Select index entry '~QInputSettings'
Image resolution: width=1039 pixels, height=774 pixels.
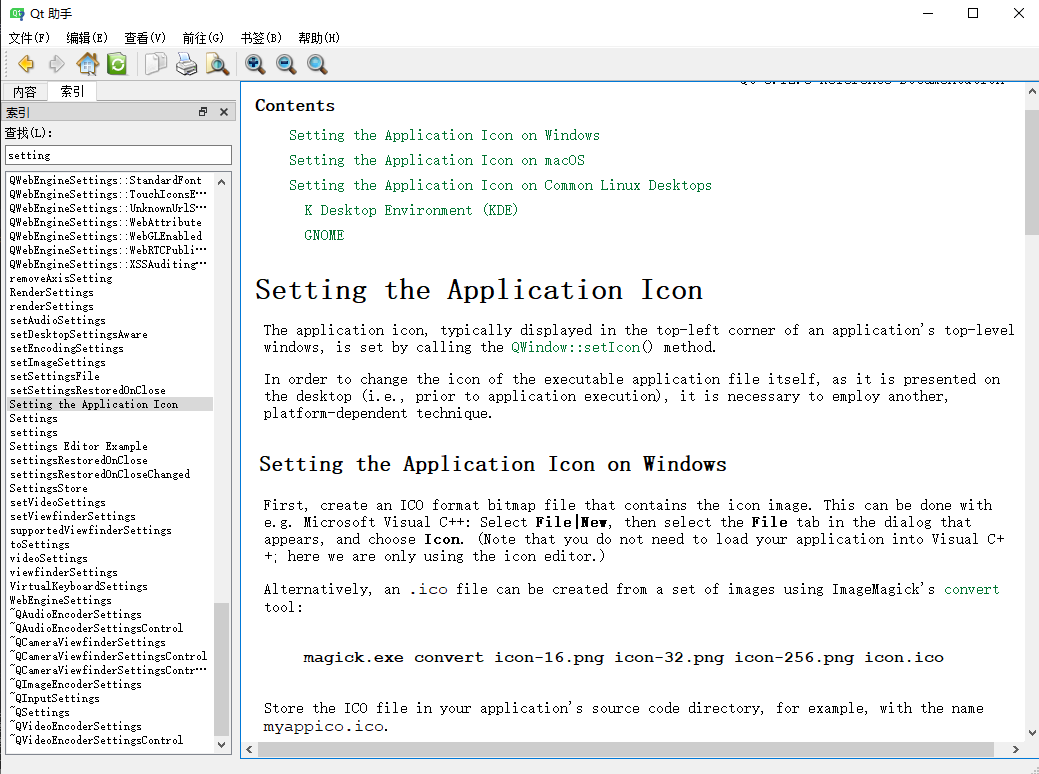point(110,698)
